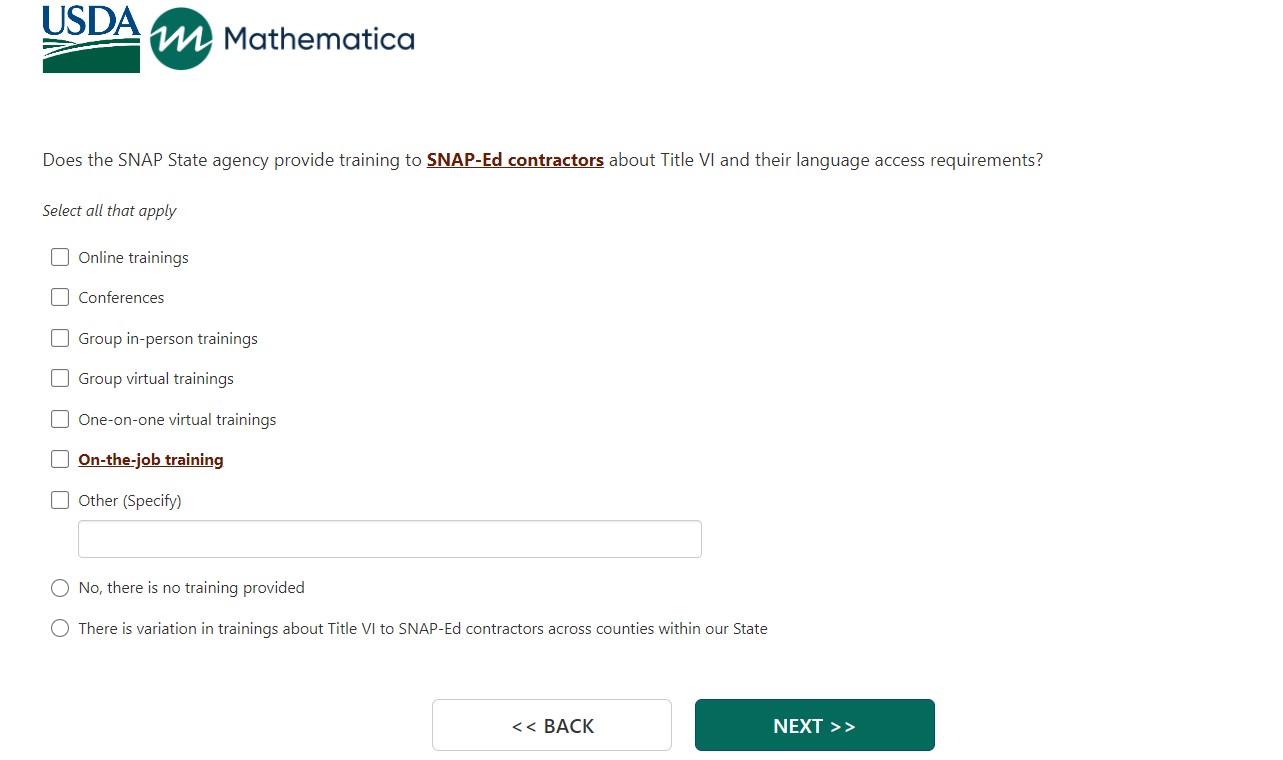Check the Online trainings checkbox
This screenshot has width=1283, height=760.
click(60, 258)
